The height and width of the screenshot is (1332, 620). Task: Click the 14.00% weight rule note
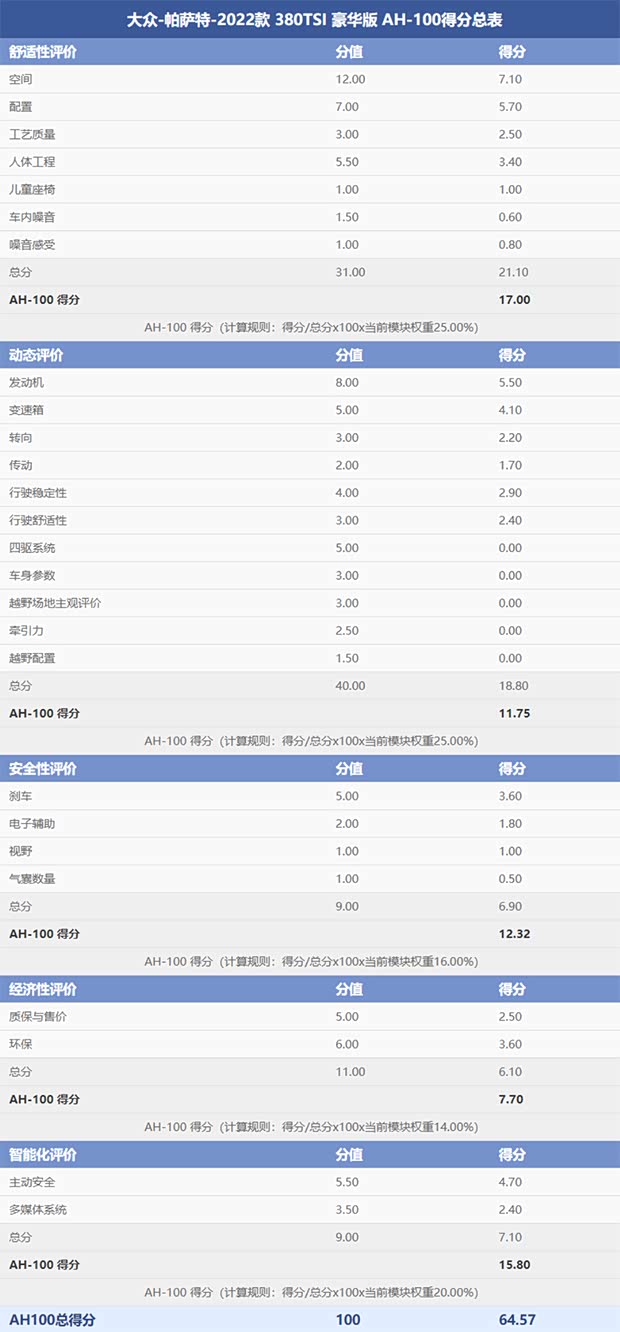(x=310, y=1127)
